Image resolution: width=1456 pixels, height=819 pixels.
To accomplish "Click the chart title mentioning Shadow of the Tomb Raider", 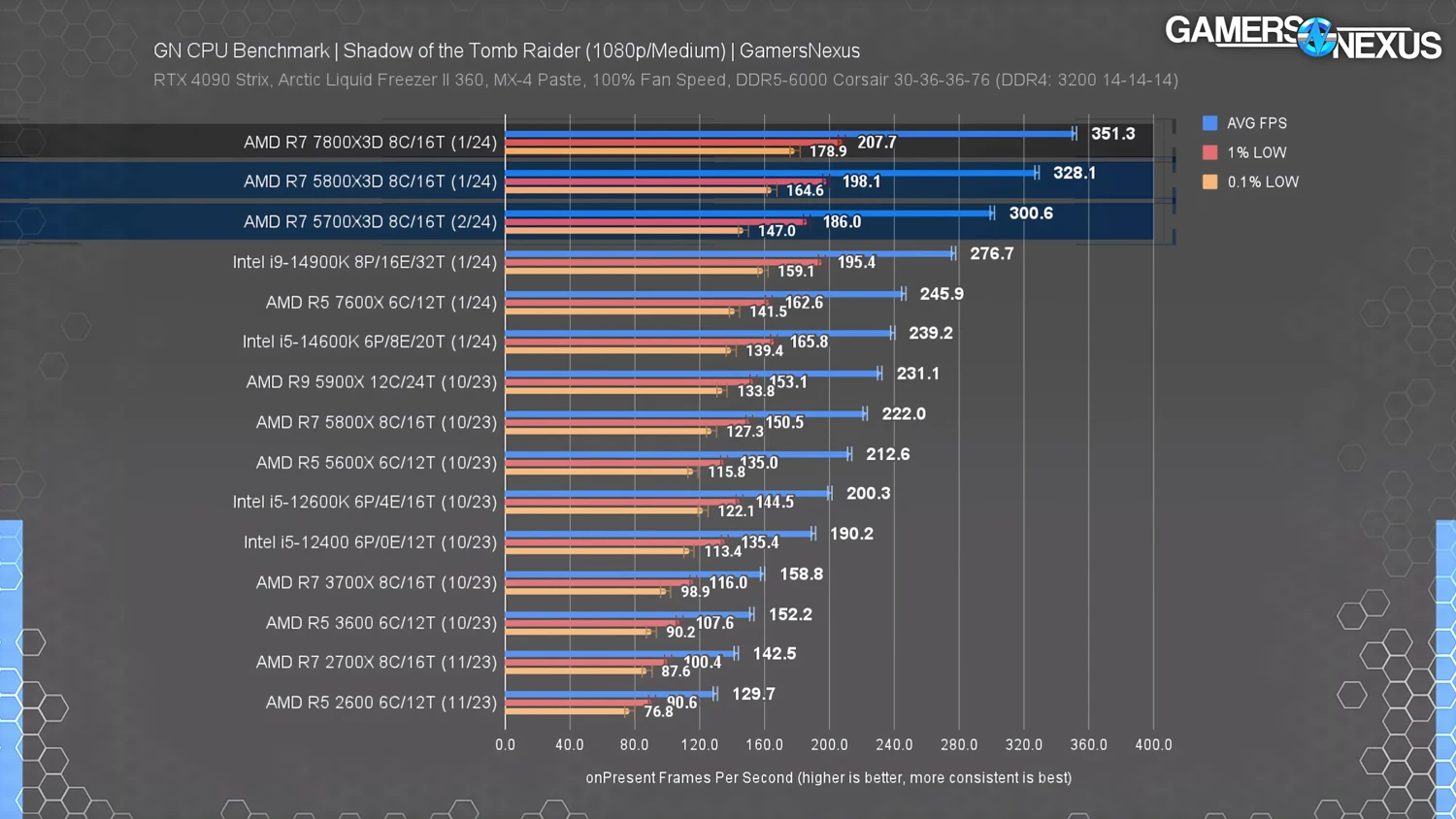I will [507, 50].
